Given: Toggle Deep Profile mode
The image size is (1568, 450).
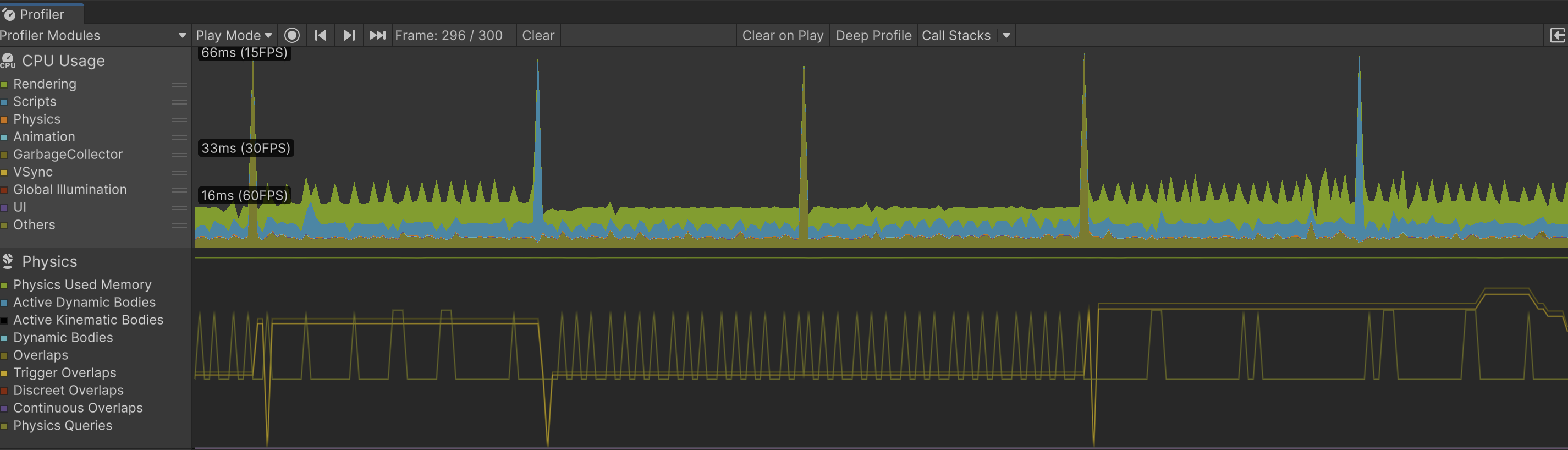Looking at the screenshot, I should click(x=873, y=35).
